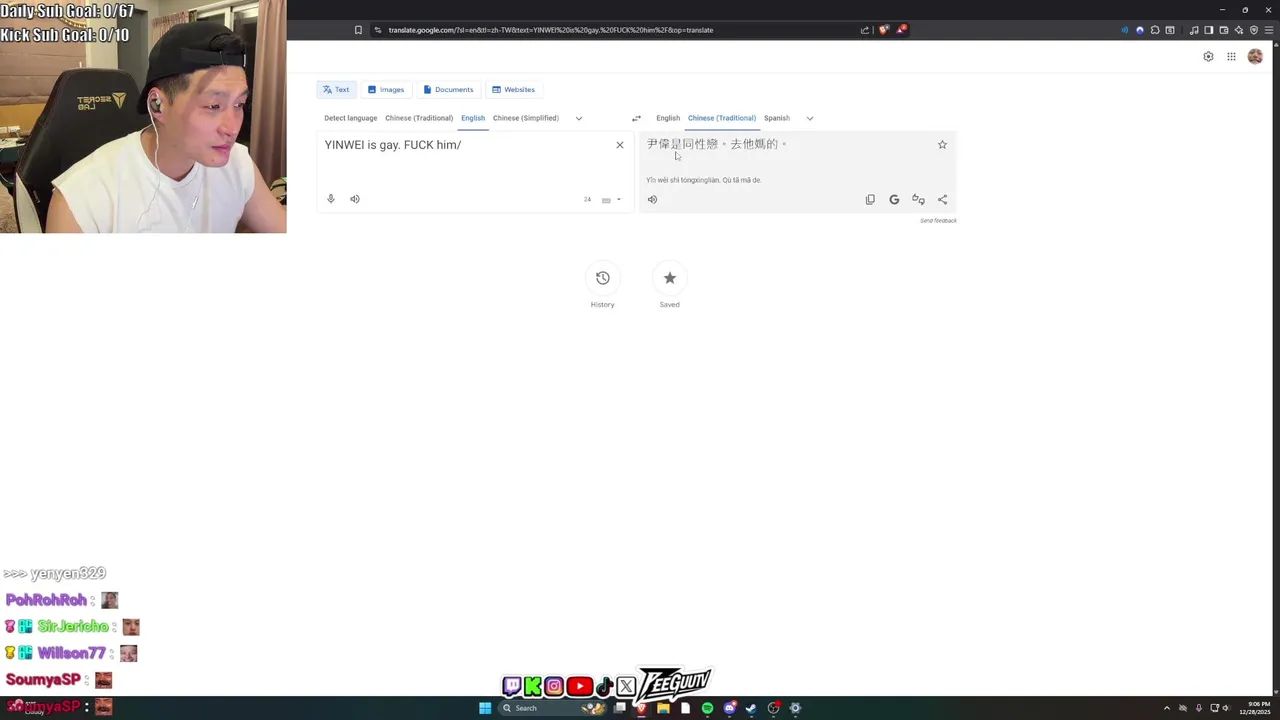This screenshot has height=720, width=1280.
Task: Open the clock showing 9:06 PM
Action: coord(1256,708)
